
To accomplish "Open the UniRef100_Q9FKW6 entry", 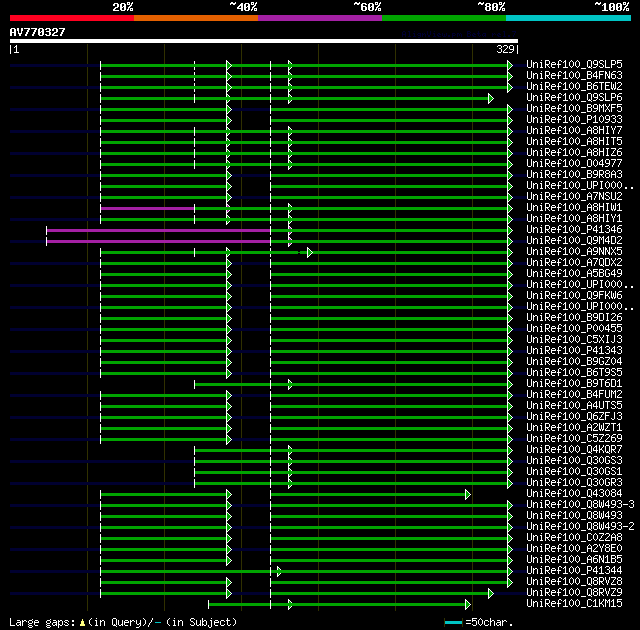I will [574, 296].
